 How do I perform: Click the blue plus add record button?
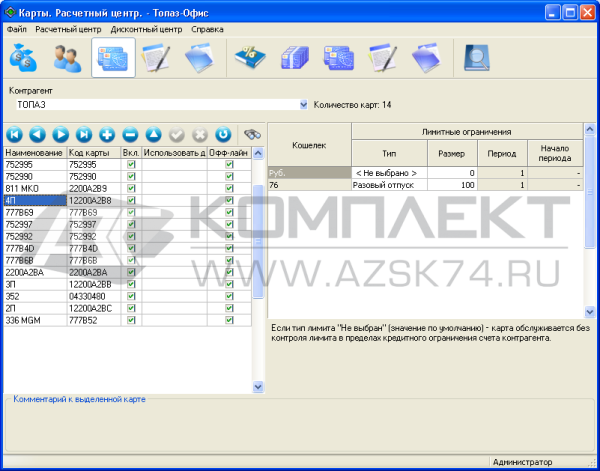click(x=107, y=134)
